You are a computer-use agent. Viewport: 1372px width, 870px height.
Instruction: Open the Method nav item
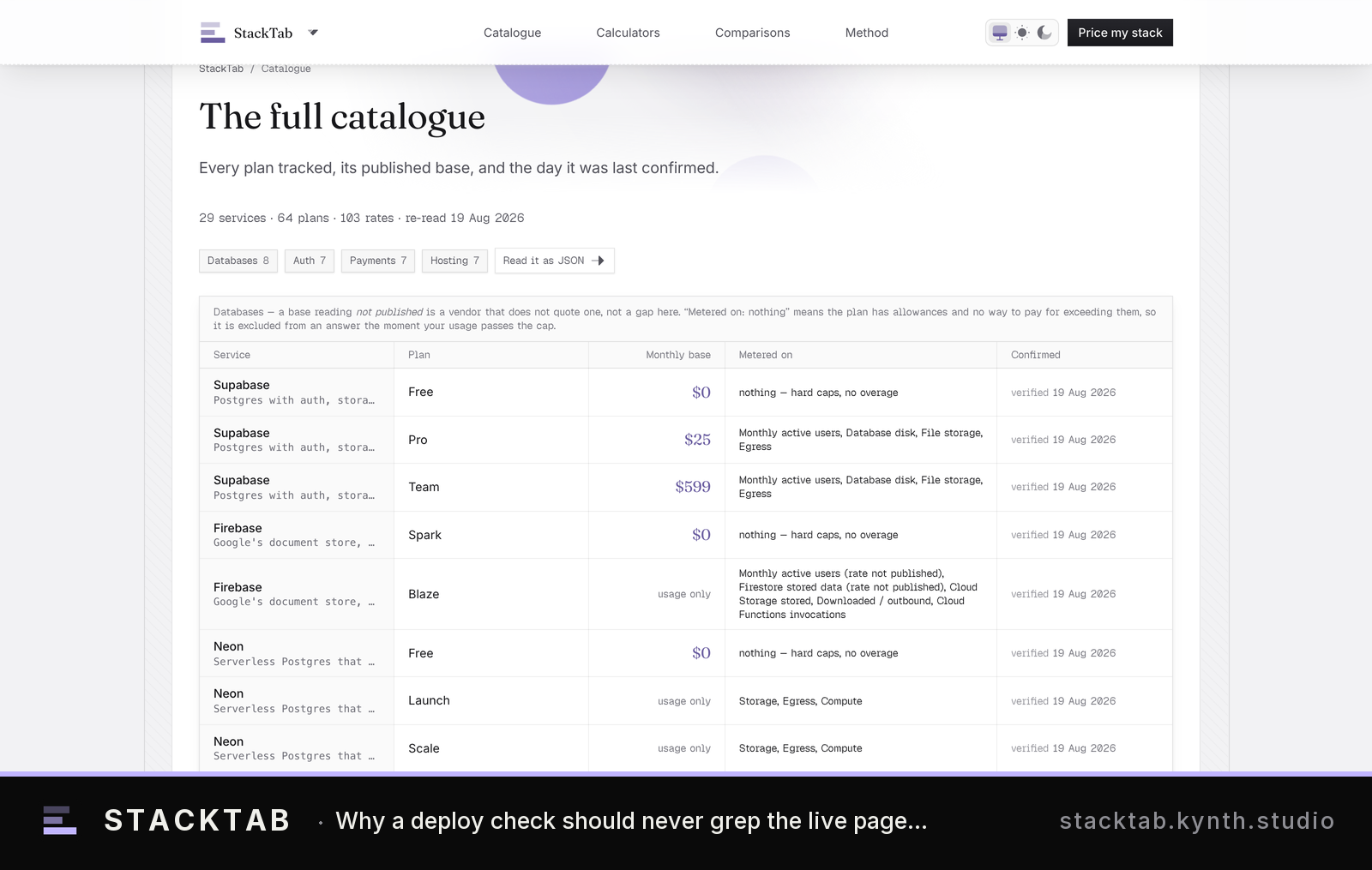[866, 33]
